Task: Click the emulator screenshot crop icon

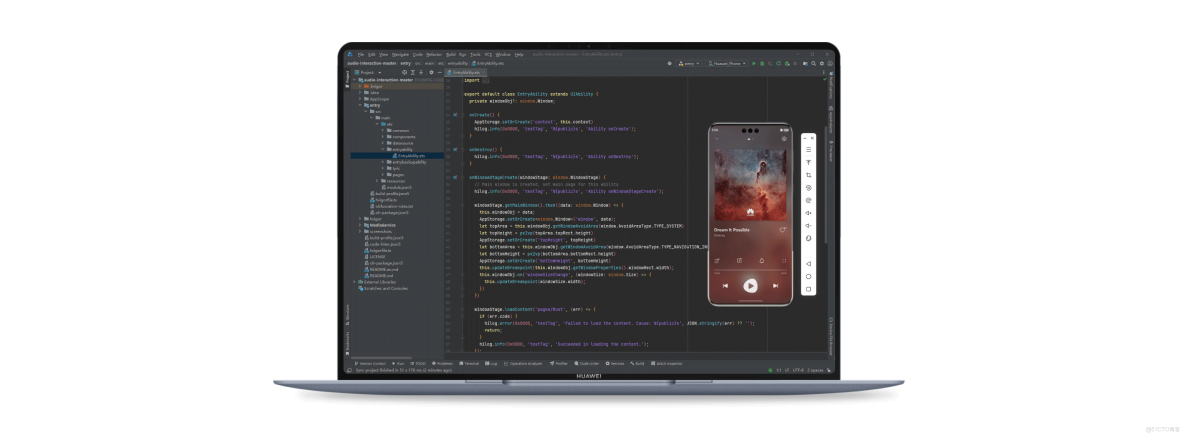Action: point(809,175)
